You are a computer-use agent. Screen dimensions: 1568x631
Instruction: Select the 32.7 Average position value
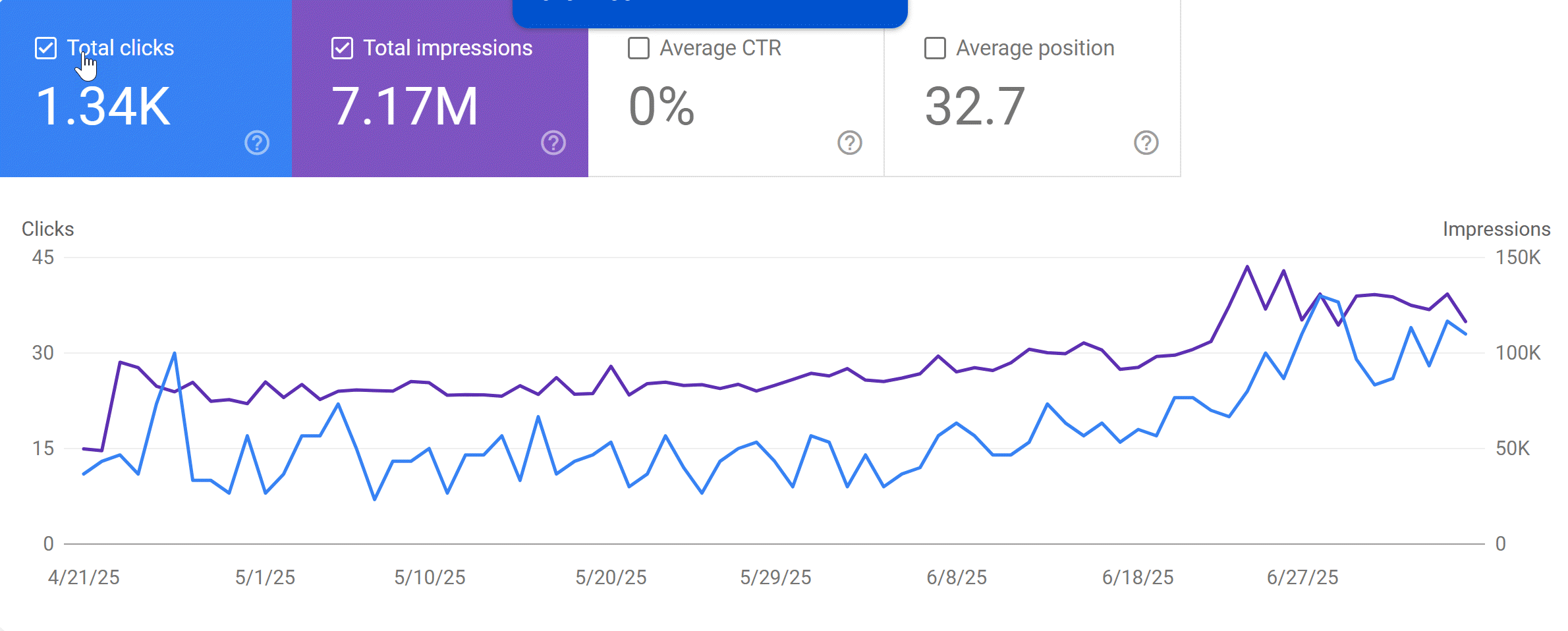[975, 107]
